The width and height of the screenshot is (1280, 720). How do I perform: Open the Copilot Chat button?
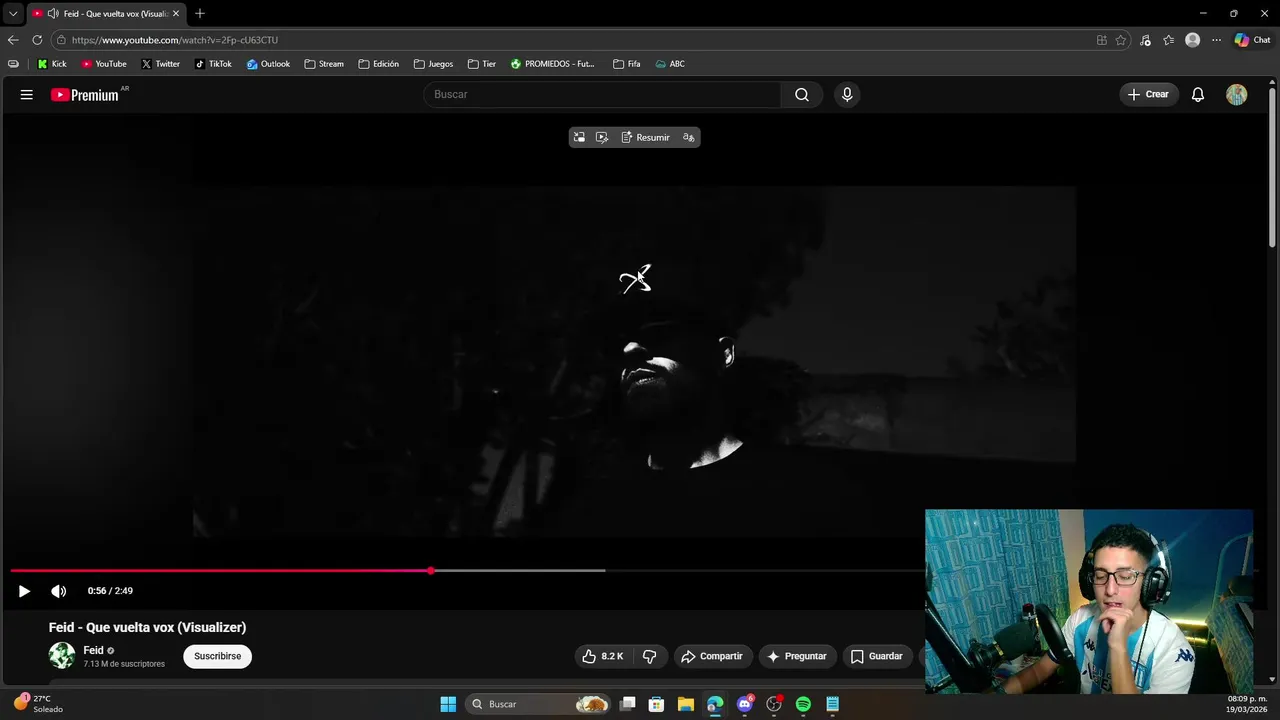(x=1252, y=40)
